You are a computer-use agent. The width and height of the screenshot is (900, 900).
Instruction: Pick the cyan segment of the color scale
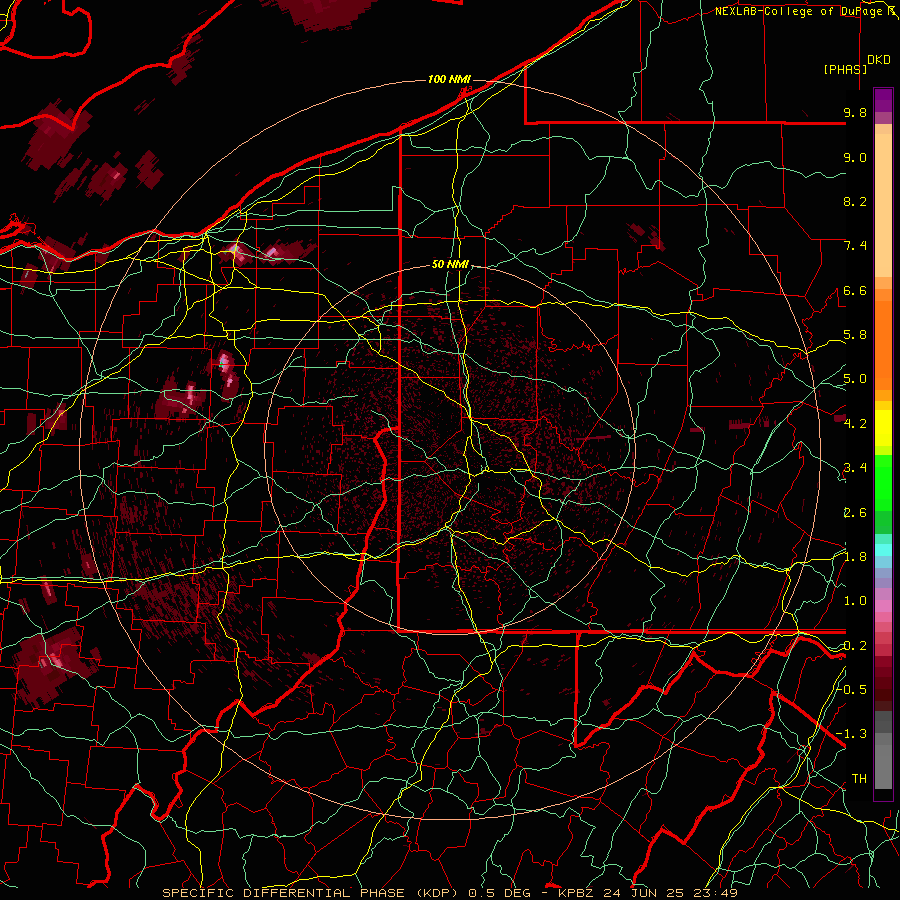click(883, 550)
